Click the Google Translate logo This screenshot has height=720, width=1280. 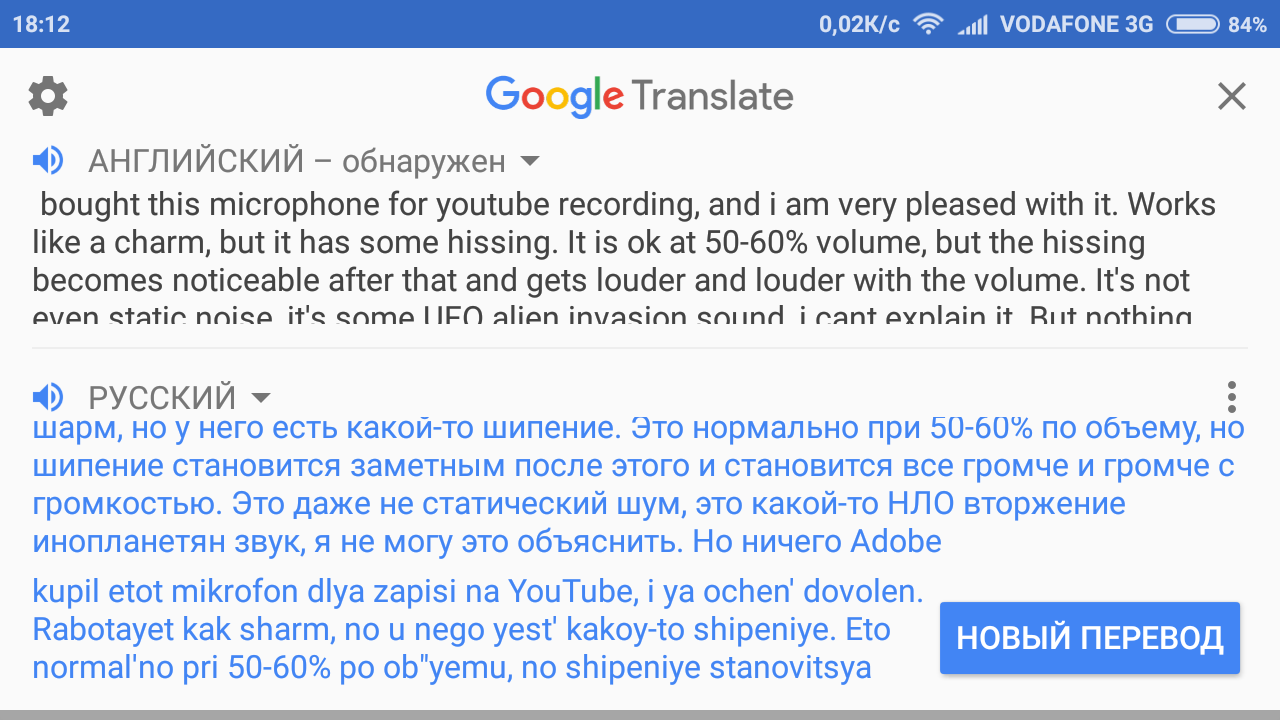click(639, 96)
